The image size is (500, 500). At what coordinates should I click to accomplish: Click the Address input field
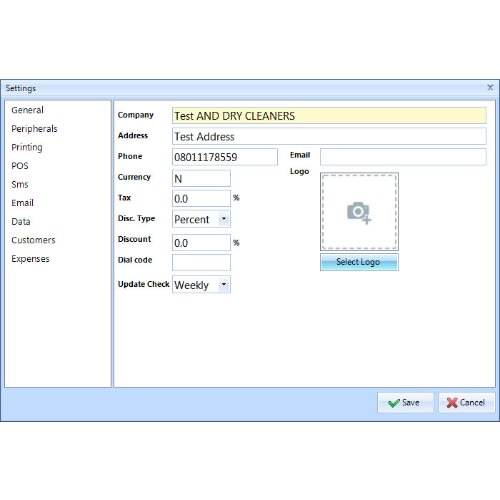pyautogui.click(x=329, y=136)
